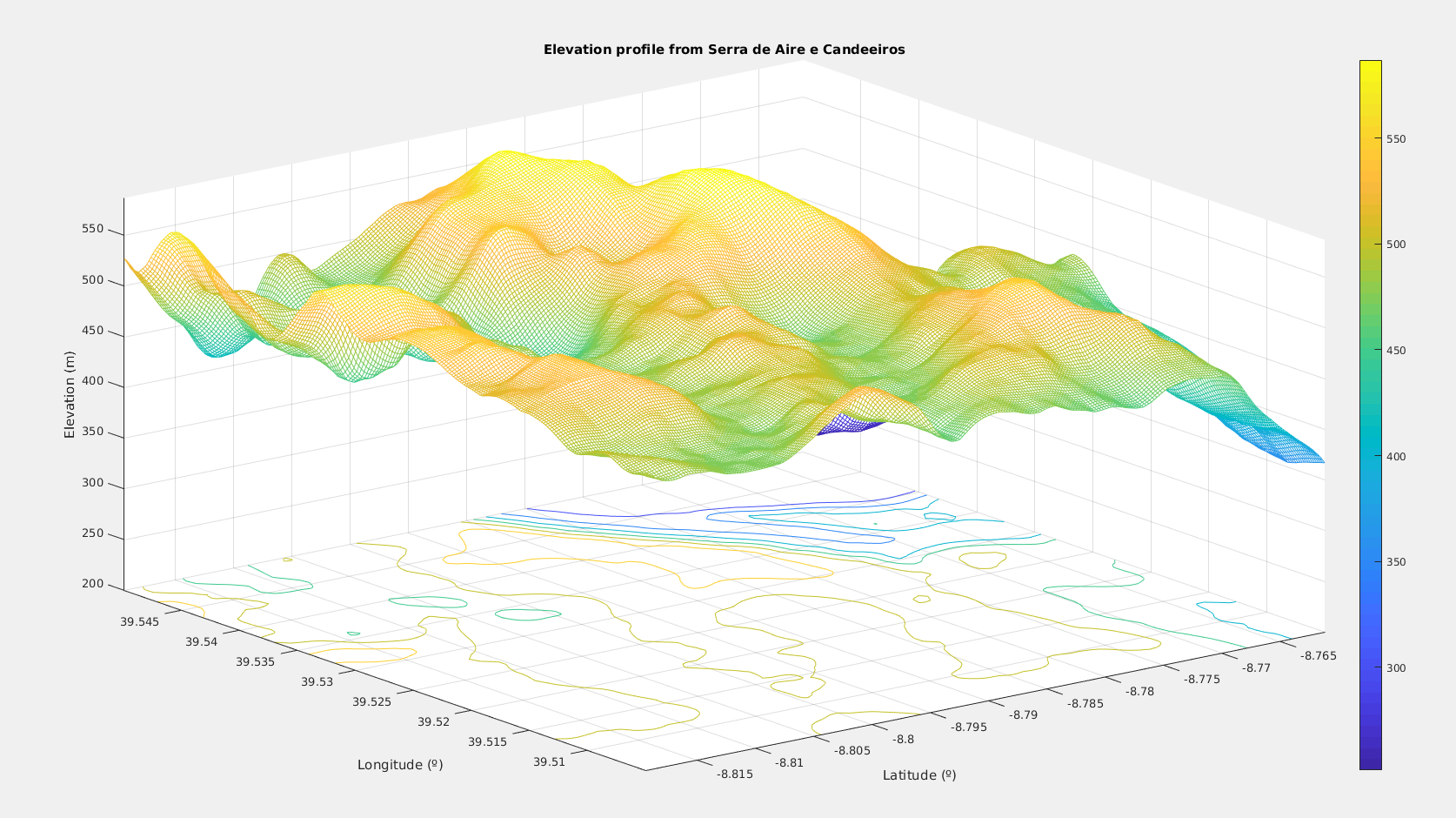
Task: Click the plot title 'Elevation profile from Serra de Aire e Candeeiros'
Action: [x=724, y=50]
